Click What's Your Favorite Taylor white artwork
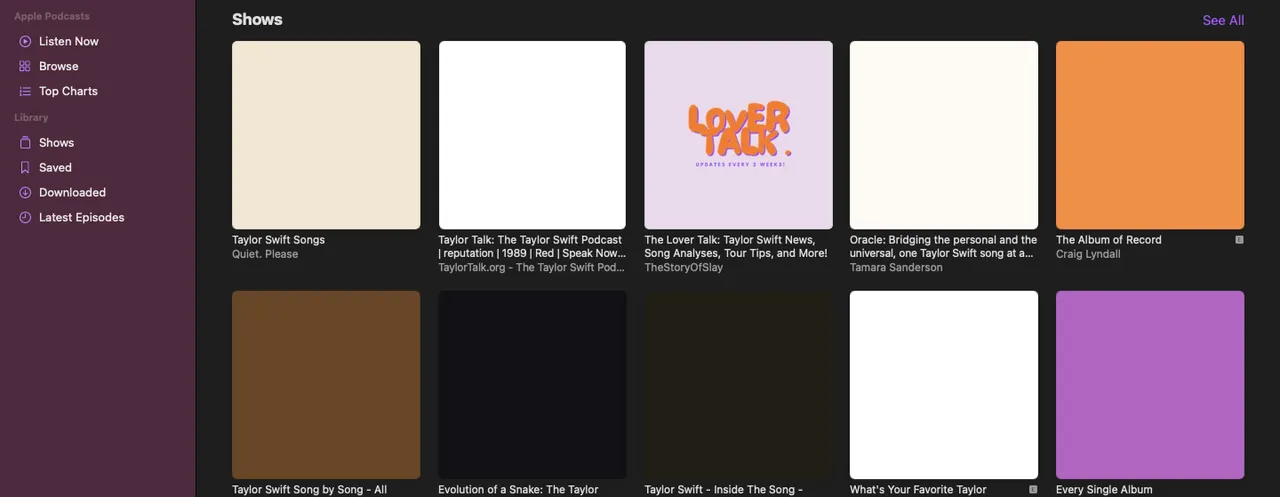Image resolution: width=1280 pixels, height=497 pixels. tap(944, 385)
